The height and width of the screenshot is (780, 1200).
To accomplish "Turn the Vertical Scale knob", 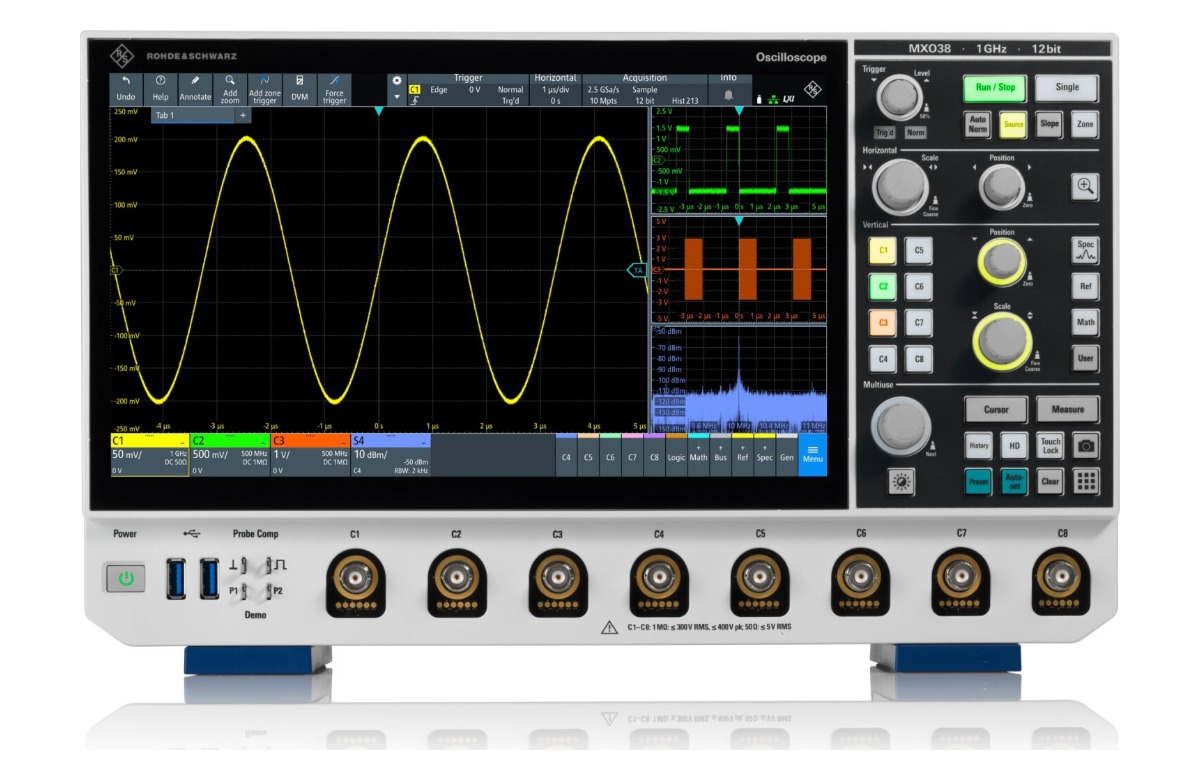I will 1001,342.
